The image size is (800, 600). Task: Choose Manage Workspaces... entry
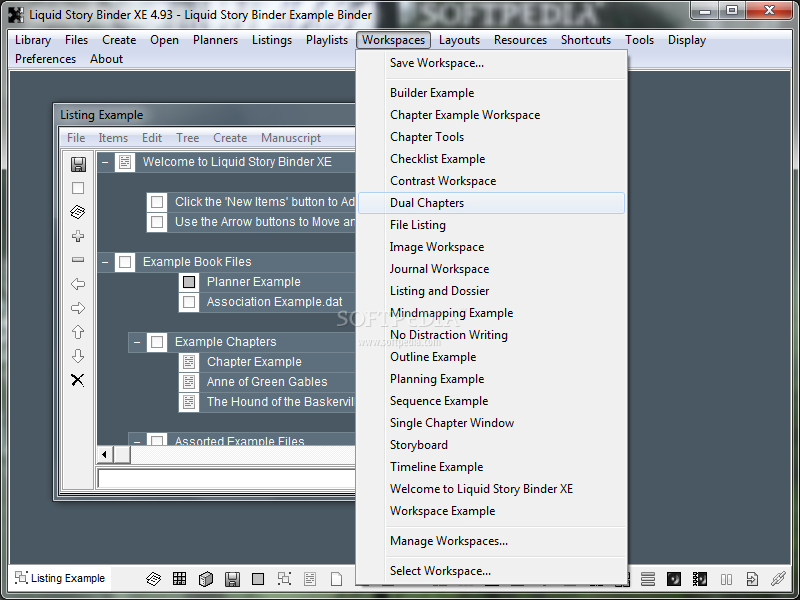click(491, 541)
